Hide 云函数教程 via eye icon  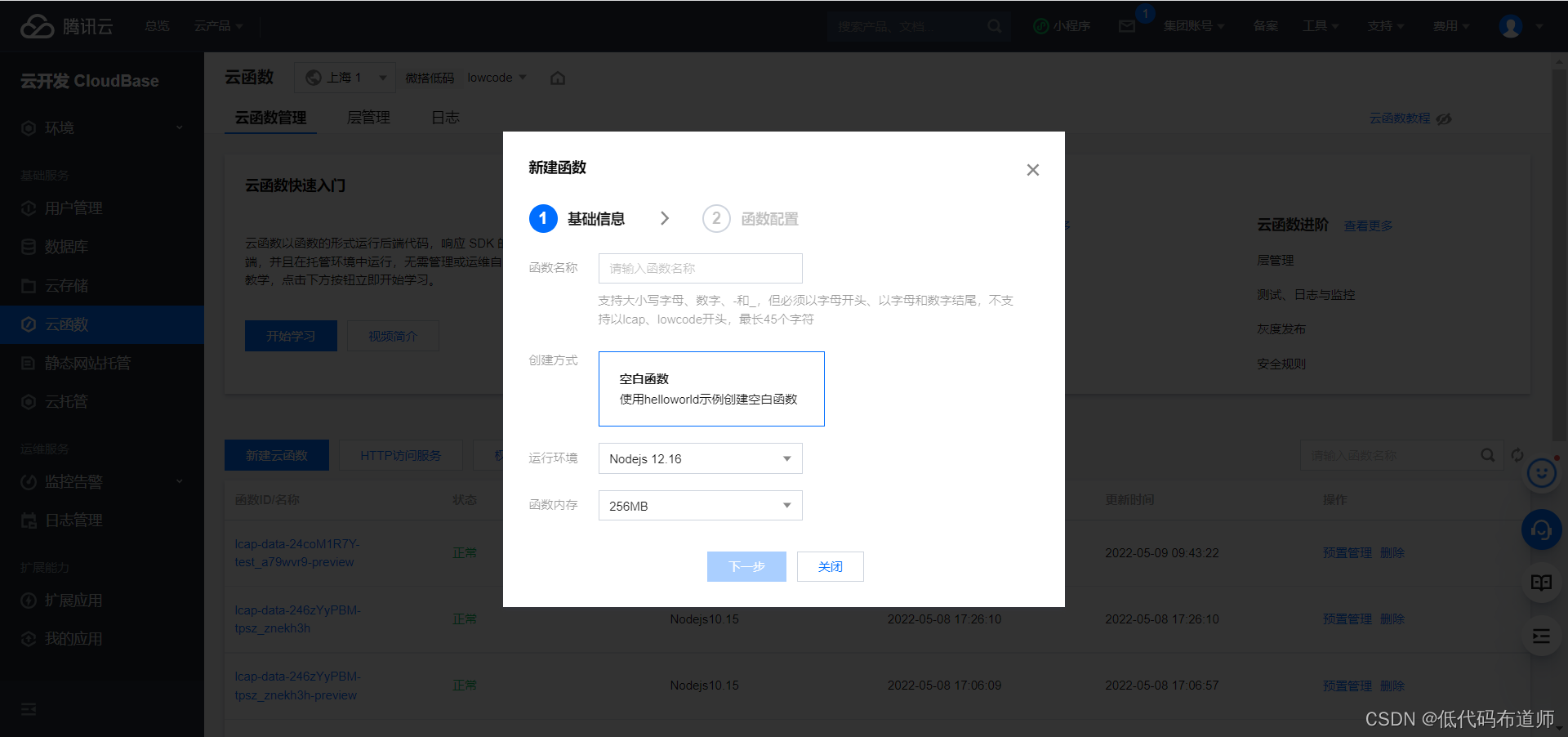tap(1444, 118)
